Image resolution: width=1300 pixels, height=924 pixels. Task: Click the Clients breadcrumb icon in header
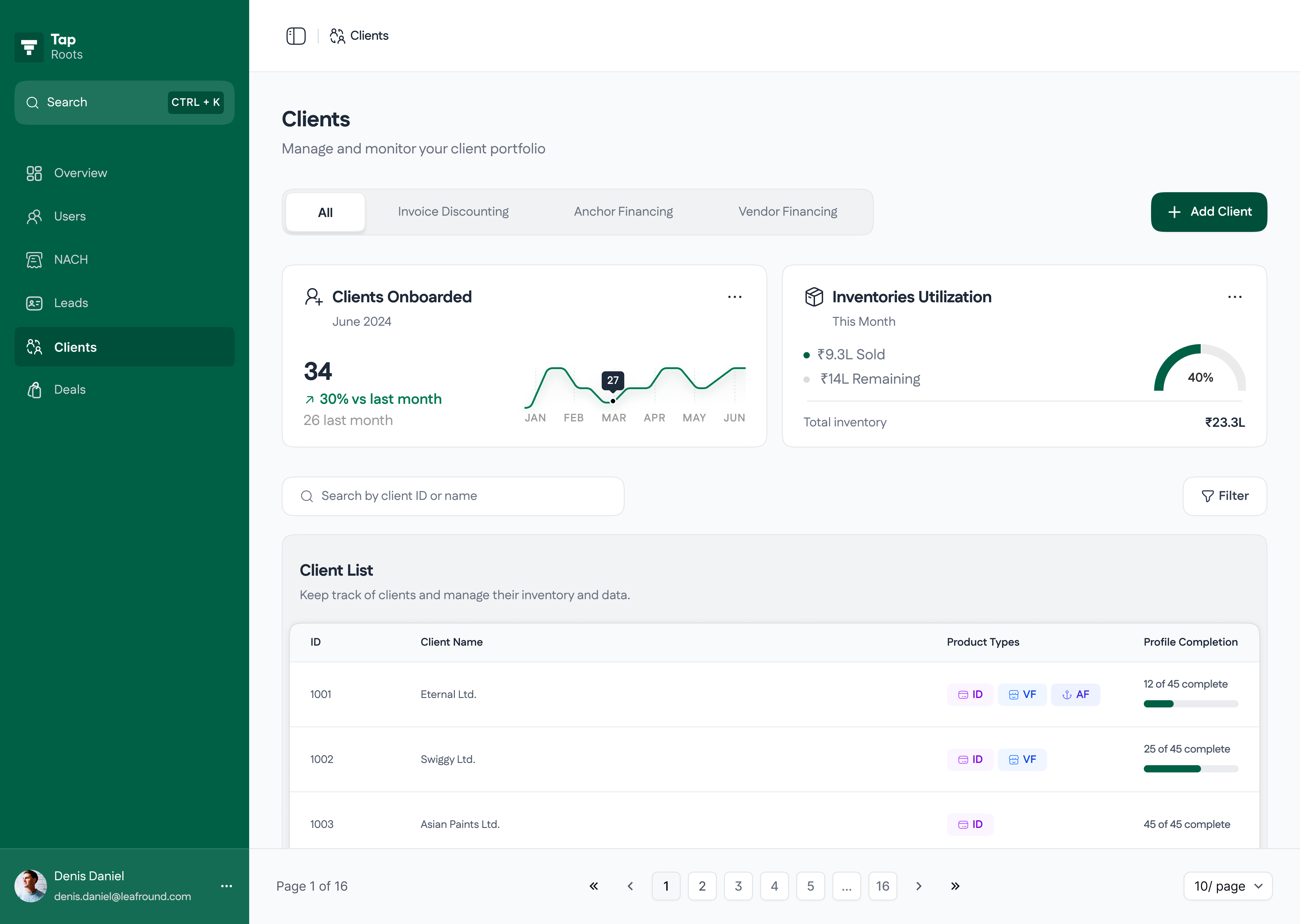coord(337,36)
